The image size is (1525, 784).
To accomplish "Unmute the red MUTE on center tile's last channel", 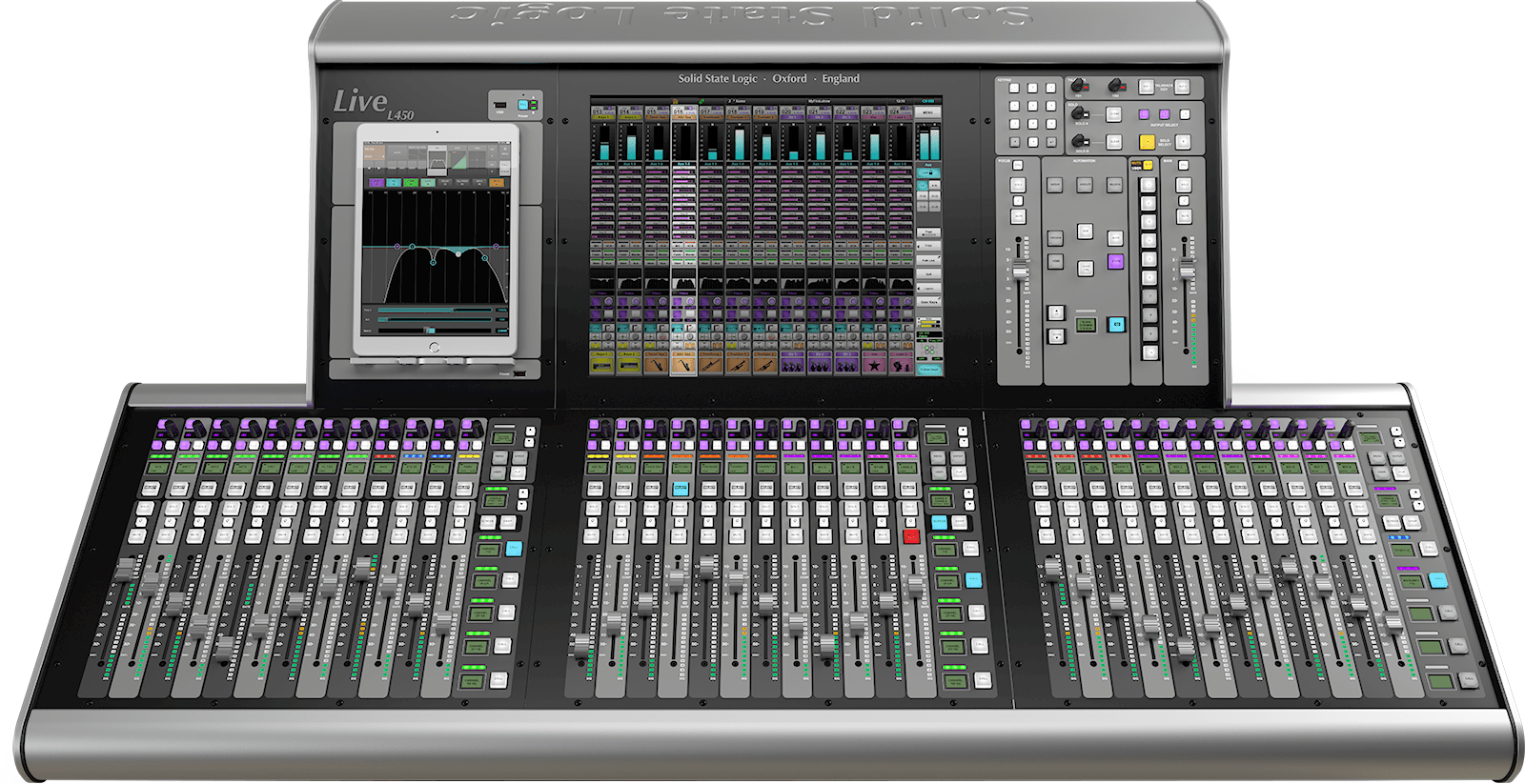I will point(911,536).
